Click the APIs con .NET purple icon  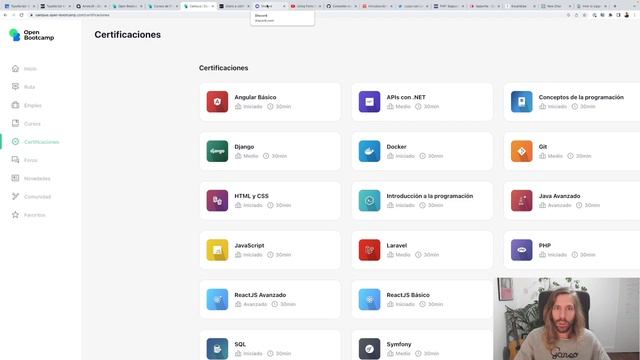369,102
